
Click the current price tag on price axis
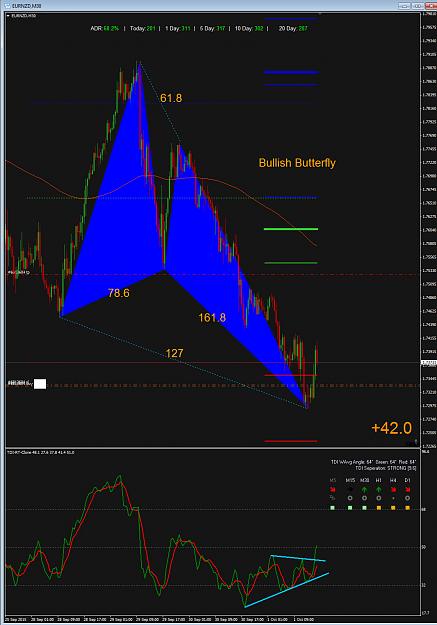[x=429, y=363]
